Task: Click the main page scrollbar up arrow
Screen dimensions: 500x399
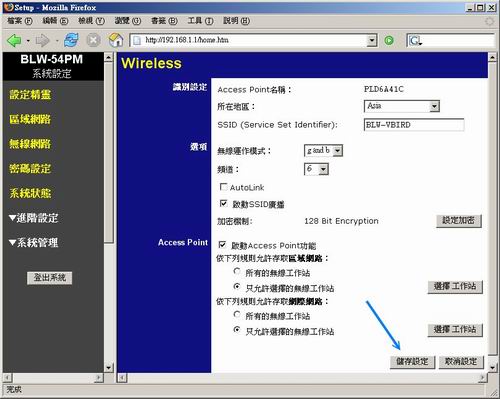Action: [x=493, y=57]
